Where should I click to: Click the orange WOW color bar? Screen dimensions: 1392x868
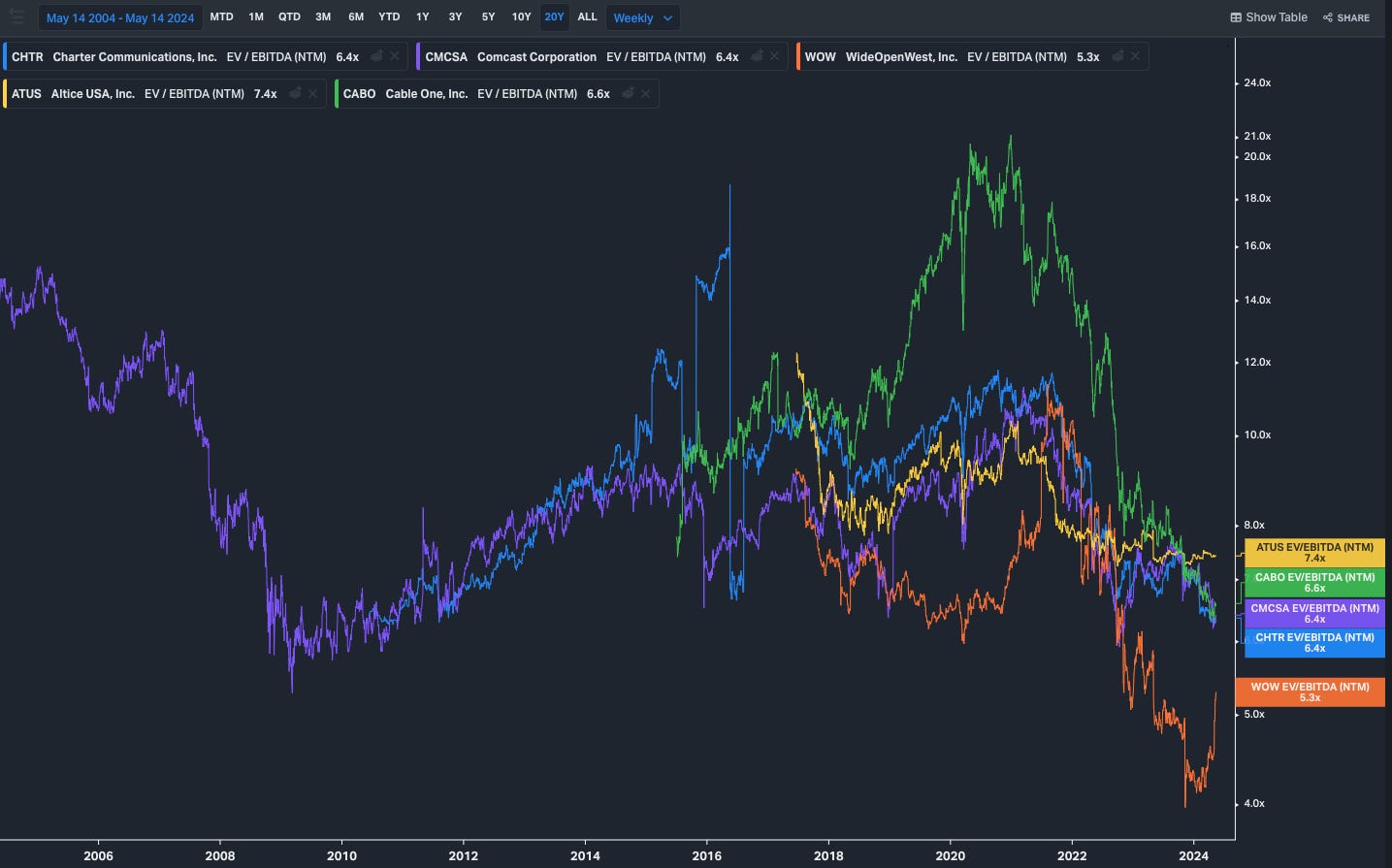(x=798, y=56)
